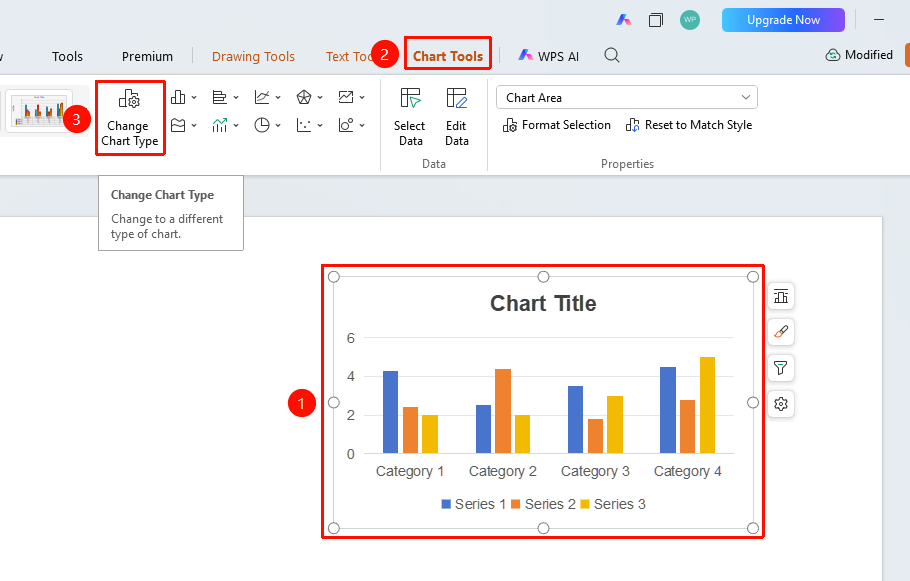This screenshot has height=581, width=910.
Task: Click the Series 2 legend entry
Action: (x=543, y=504)
